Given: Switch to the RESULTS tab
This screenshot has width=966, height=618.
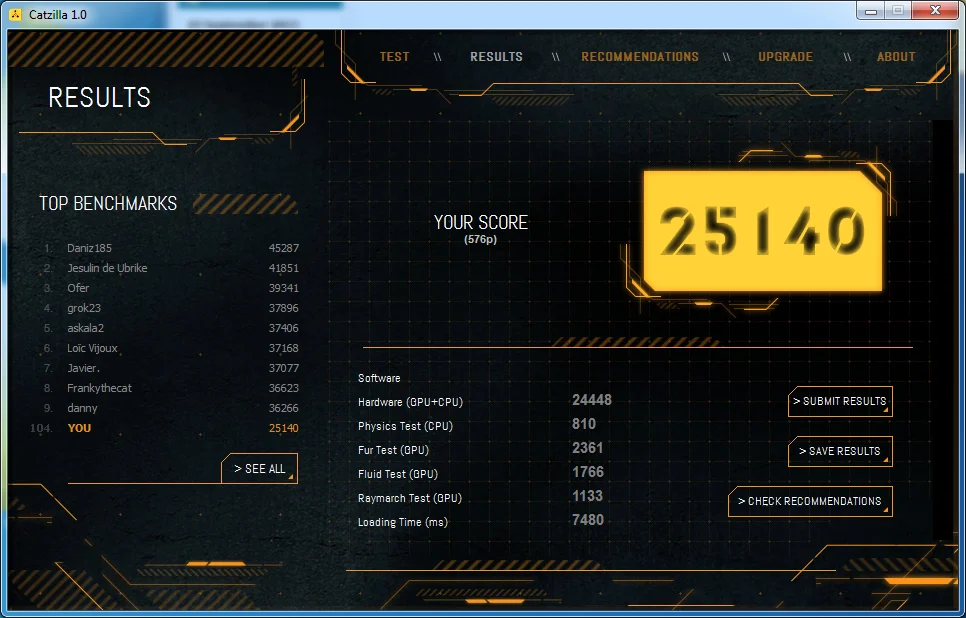Looking at the screenshot, I should [496, 57].
